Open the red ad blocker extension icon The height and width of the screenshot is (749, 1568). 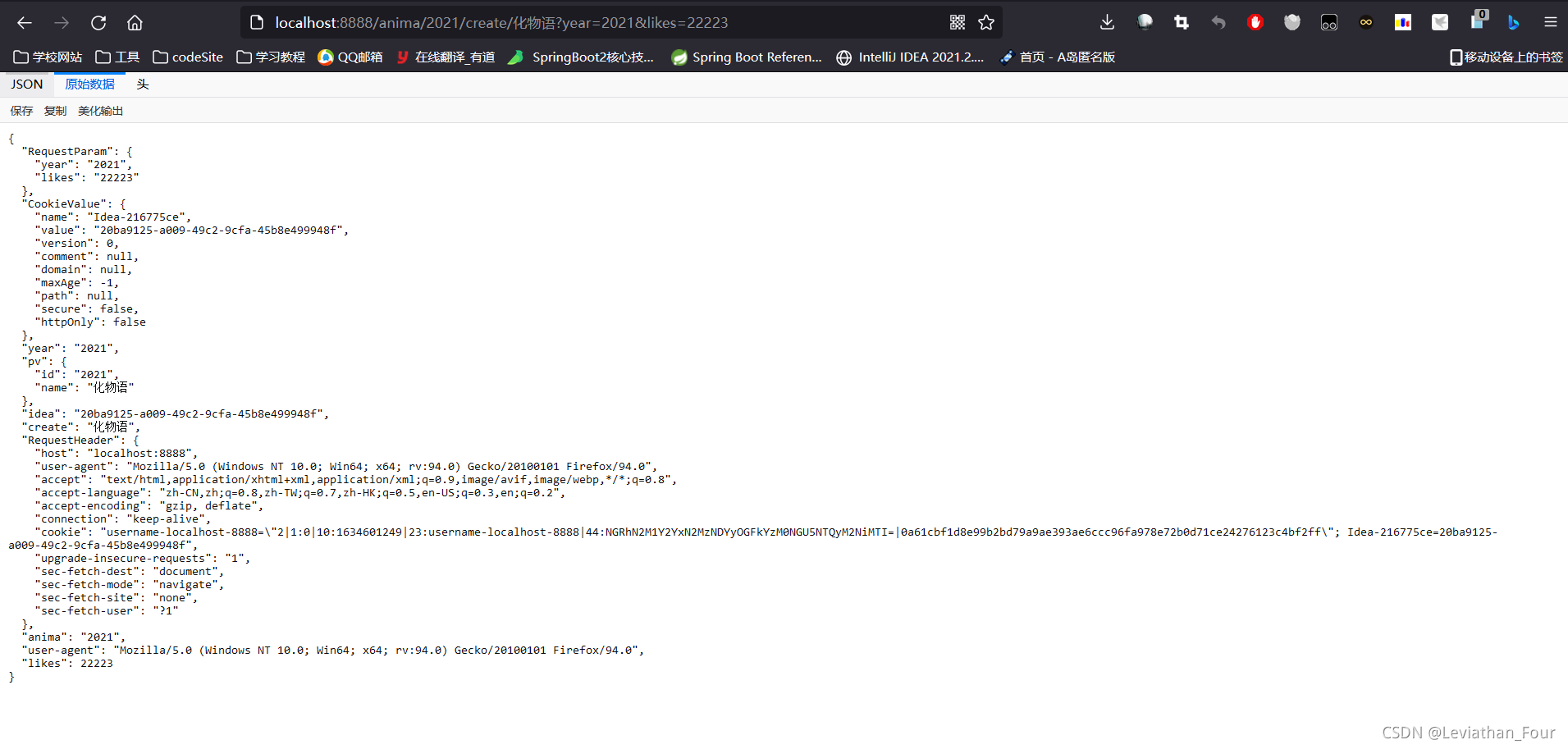(1255, 23)
